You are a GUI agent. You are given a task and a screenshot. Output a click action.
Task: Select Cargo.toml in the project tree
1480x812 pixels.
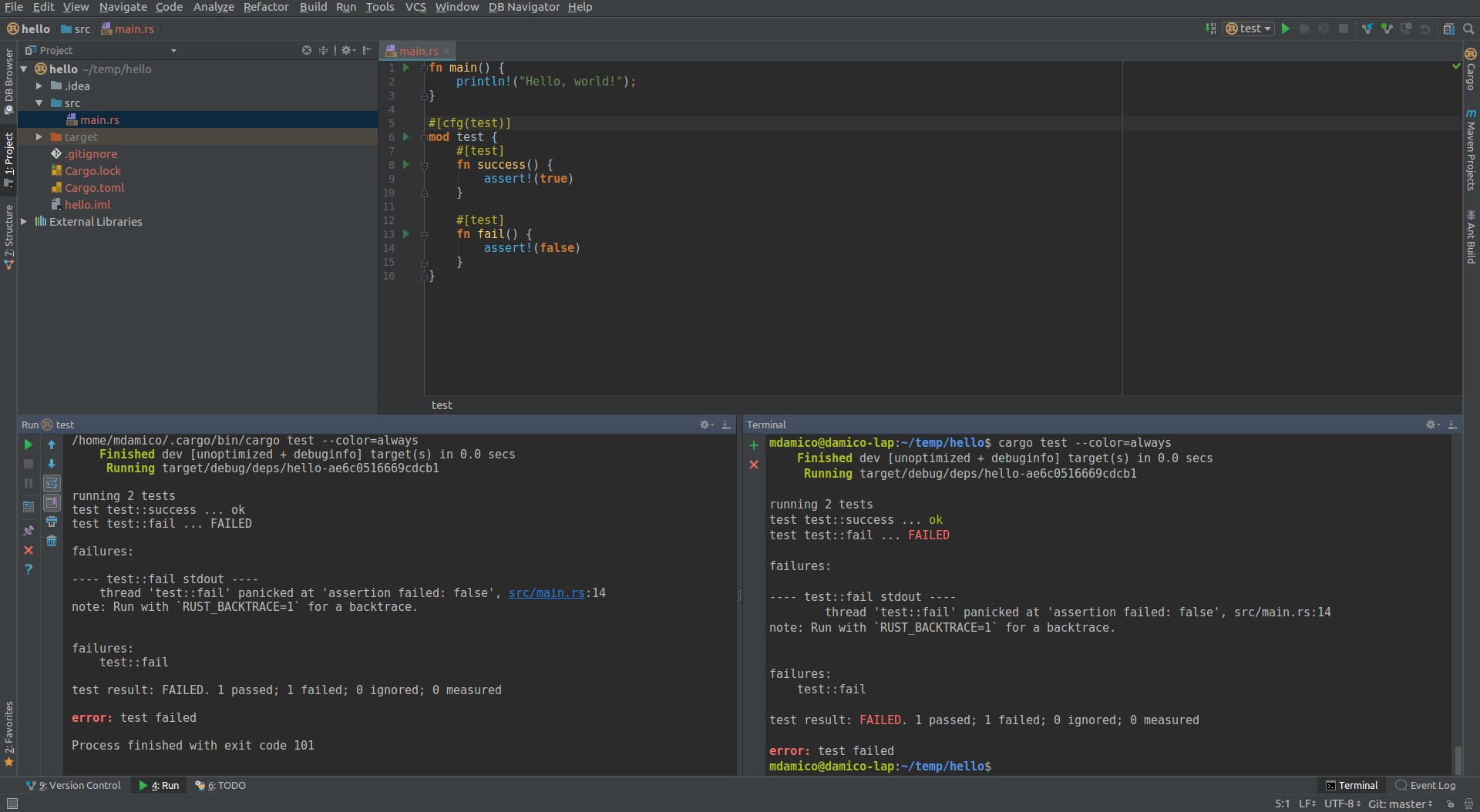point(94,188)
